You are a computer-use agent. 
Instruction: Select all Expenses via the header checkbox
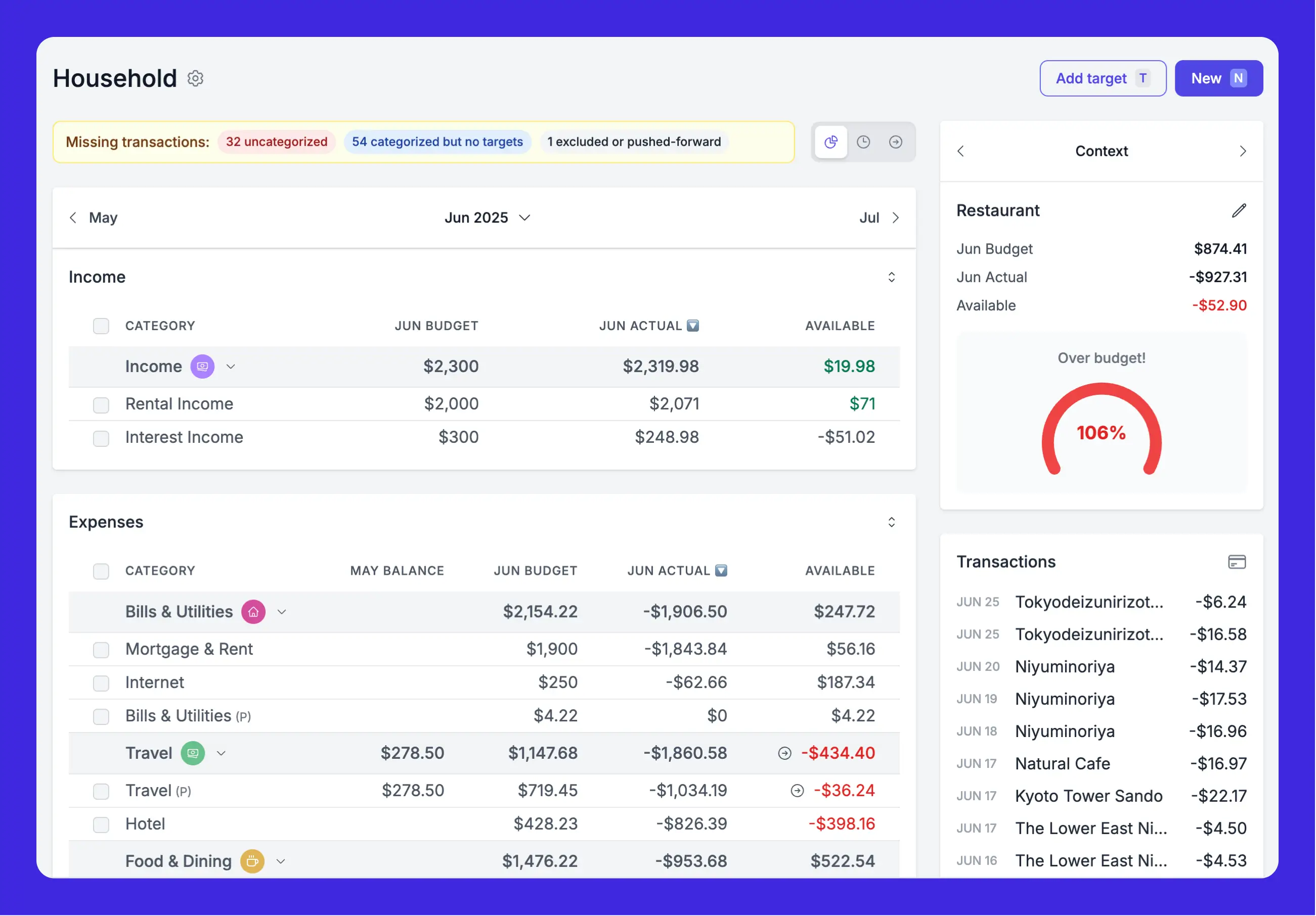(x=102, y=571)
